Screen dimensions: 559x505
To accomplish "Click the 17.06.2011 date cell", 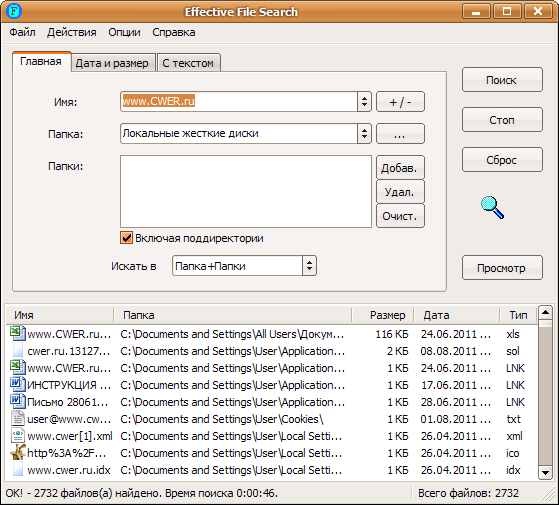I will click(456, 385).
